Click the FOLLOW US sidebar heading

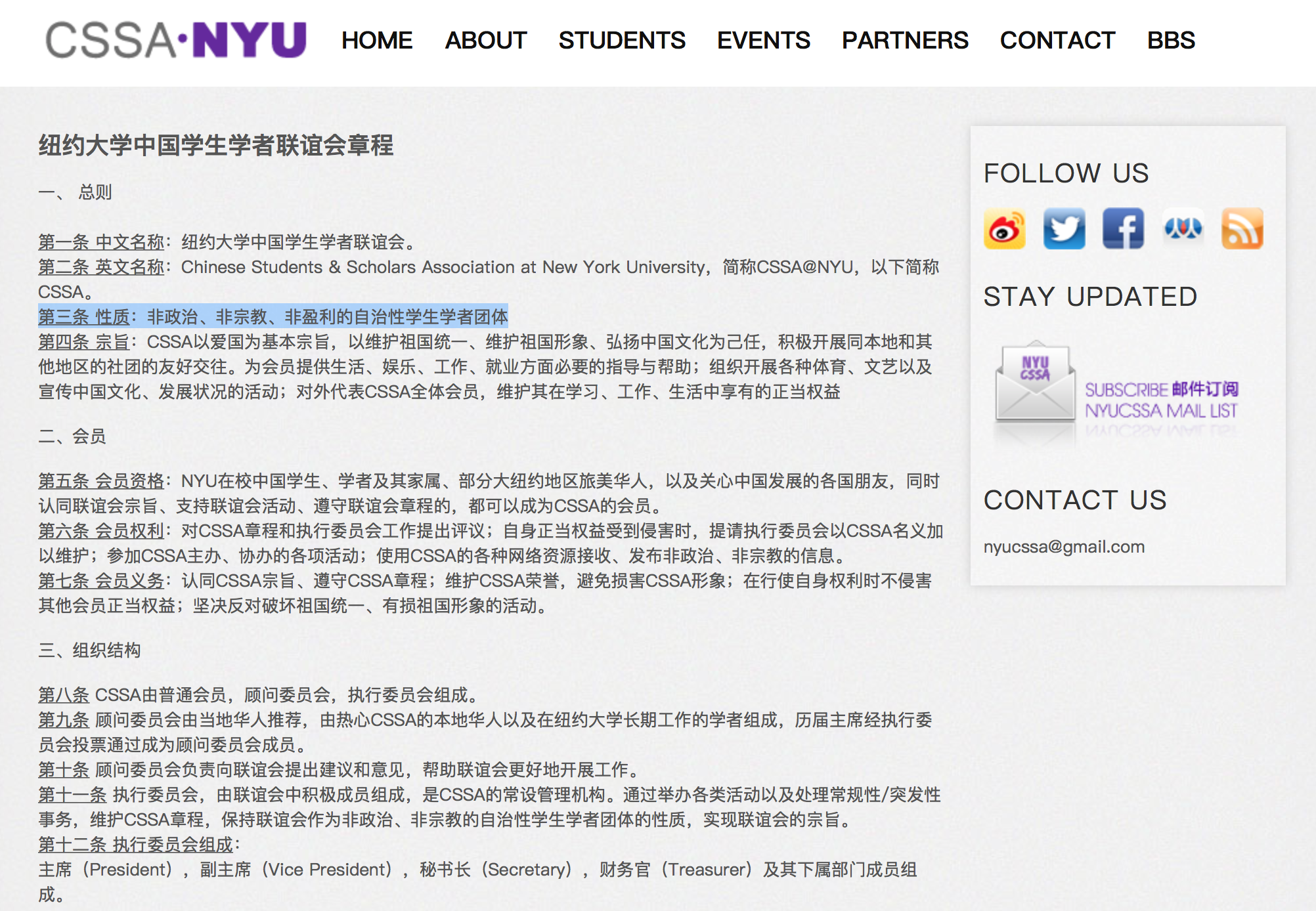[1066, 173]
